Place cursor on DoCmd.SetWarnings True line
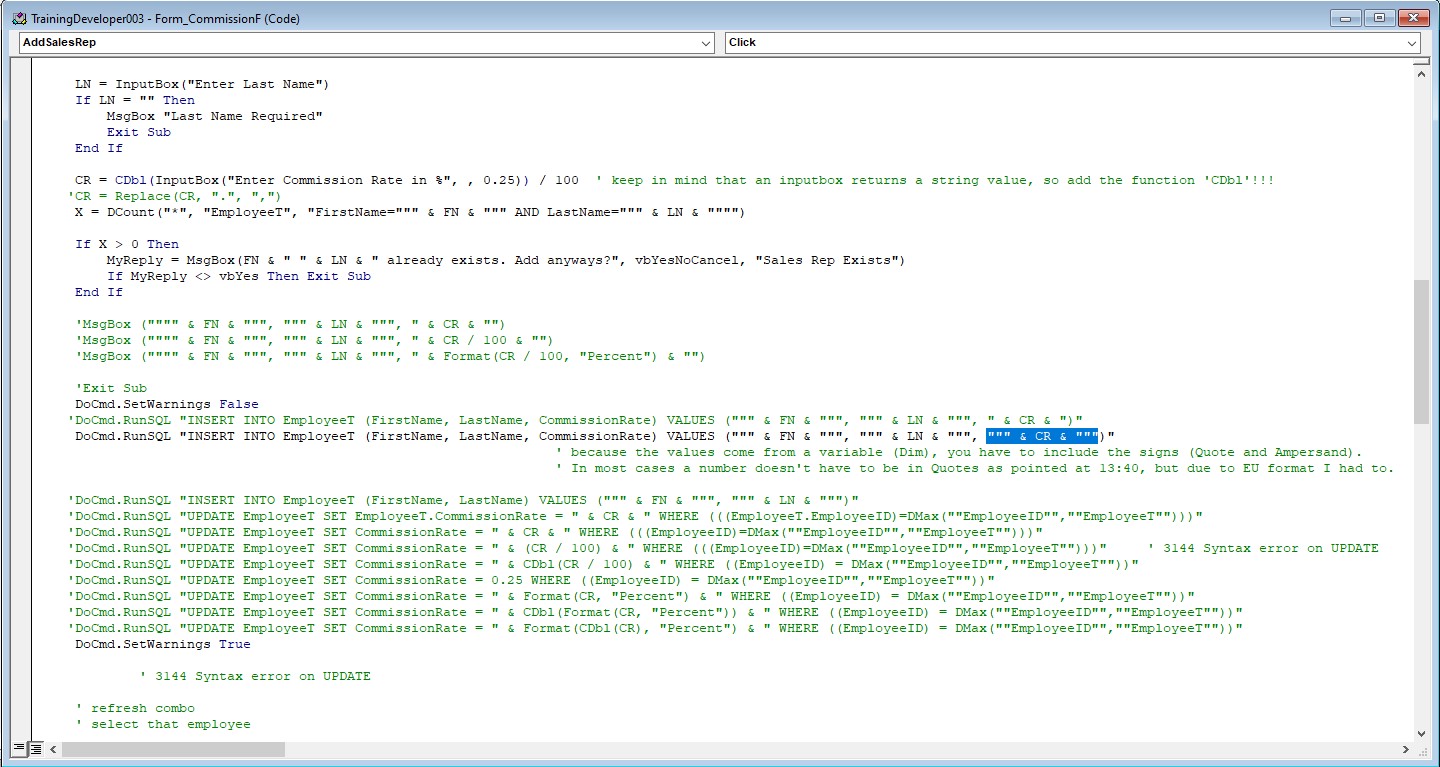This screenshot has height=767, width=1440. click(x=162, y=644)
